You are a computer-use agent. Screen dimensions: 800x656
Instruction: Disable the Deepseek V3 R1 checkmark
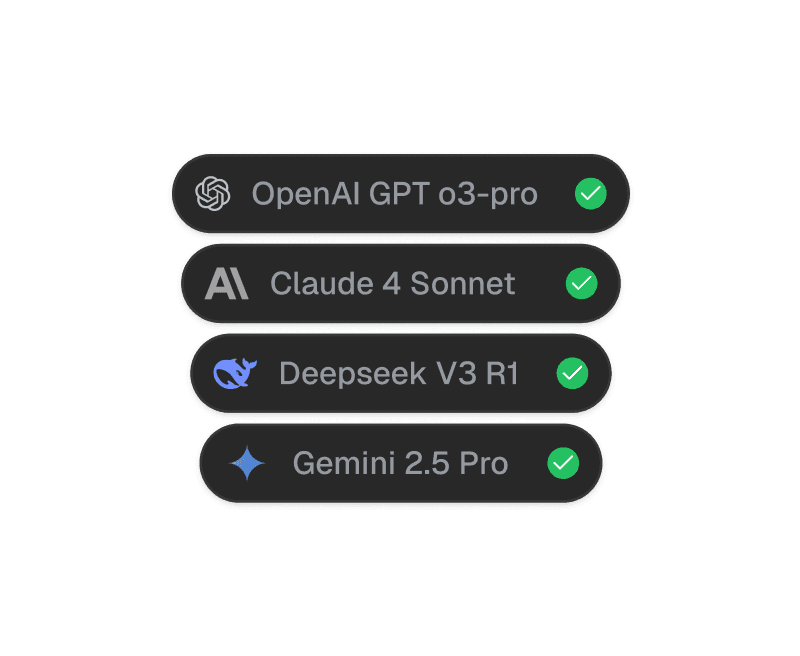tap(572, 374)
